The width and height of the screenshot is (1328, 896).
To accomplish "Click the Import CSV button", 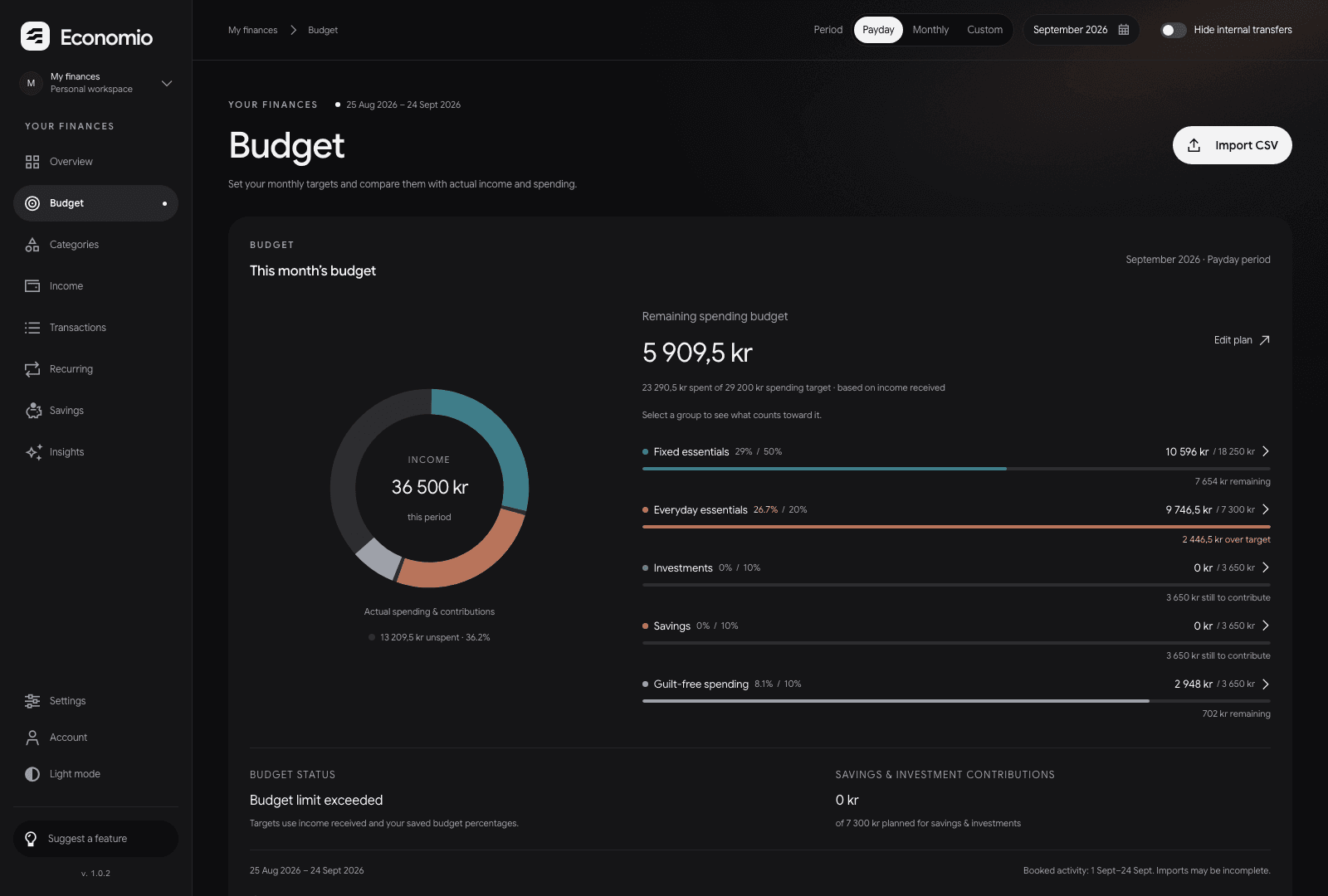I will pyautogui.click(x=1232, y=145).
